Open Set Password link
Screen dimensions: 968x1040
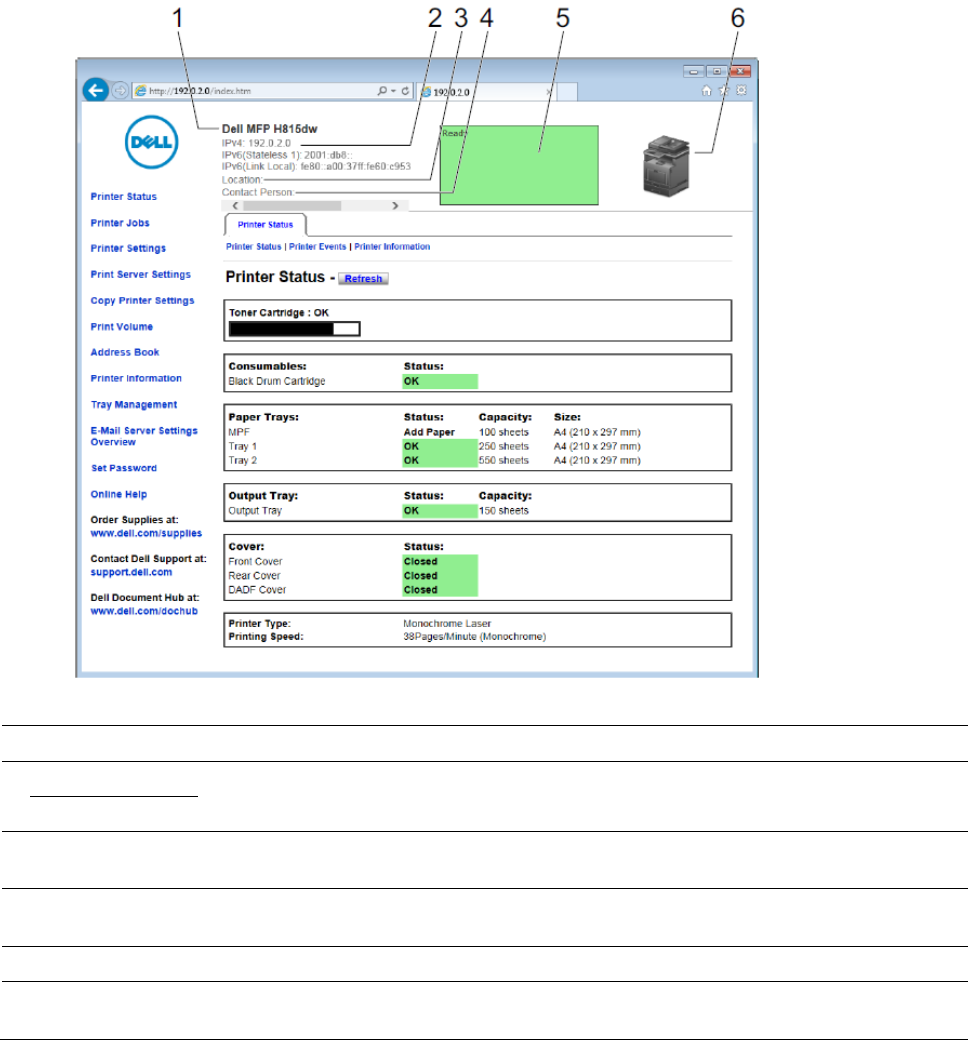tap(124, 468)
